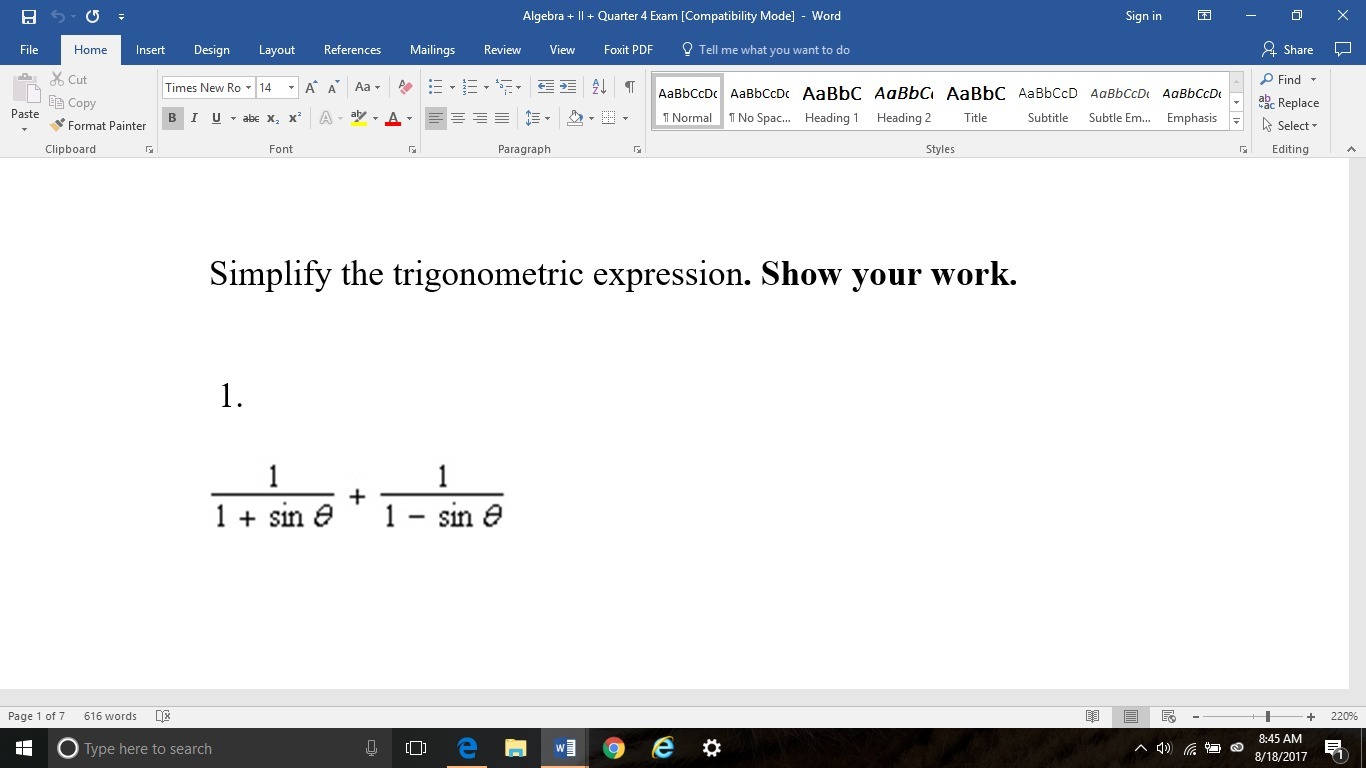Viewport: 1366px width, 768px height.
Task: Toggle Superscript formatting
Action: tap(295, 118)
